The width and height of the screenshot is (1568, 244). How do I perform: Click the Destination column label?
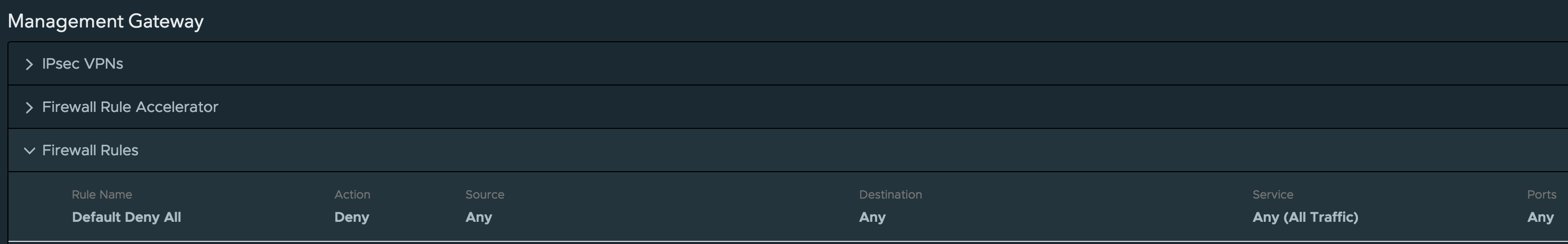(890, 194)
